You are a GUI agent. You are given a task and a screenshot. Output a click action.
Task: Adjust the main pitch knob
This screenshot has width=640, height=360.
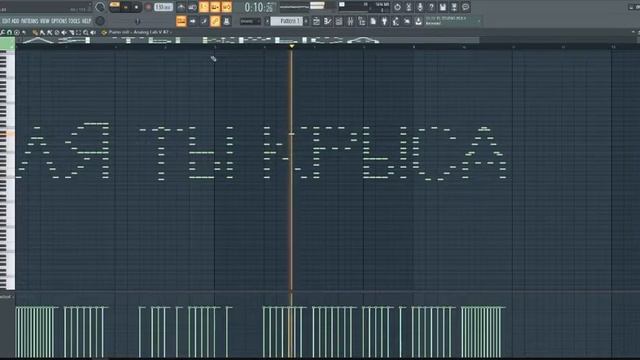pos(100,21)
